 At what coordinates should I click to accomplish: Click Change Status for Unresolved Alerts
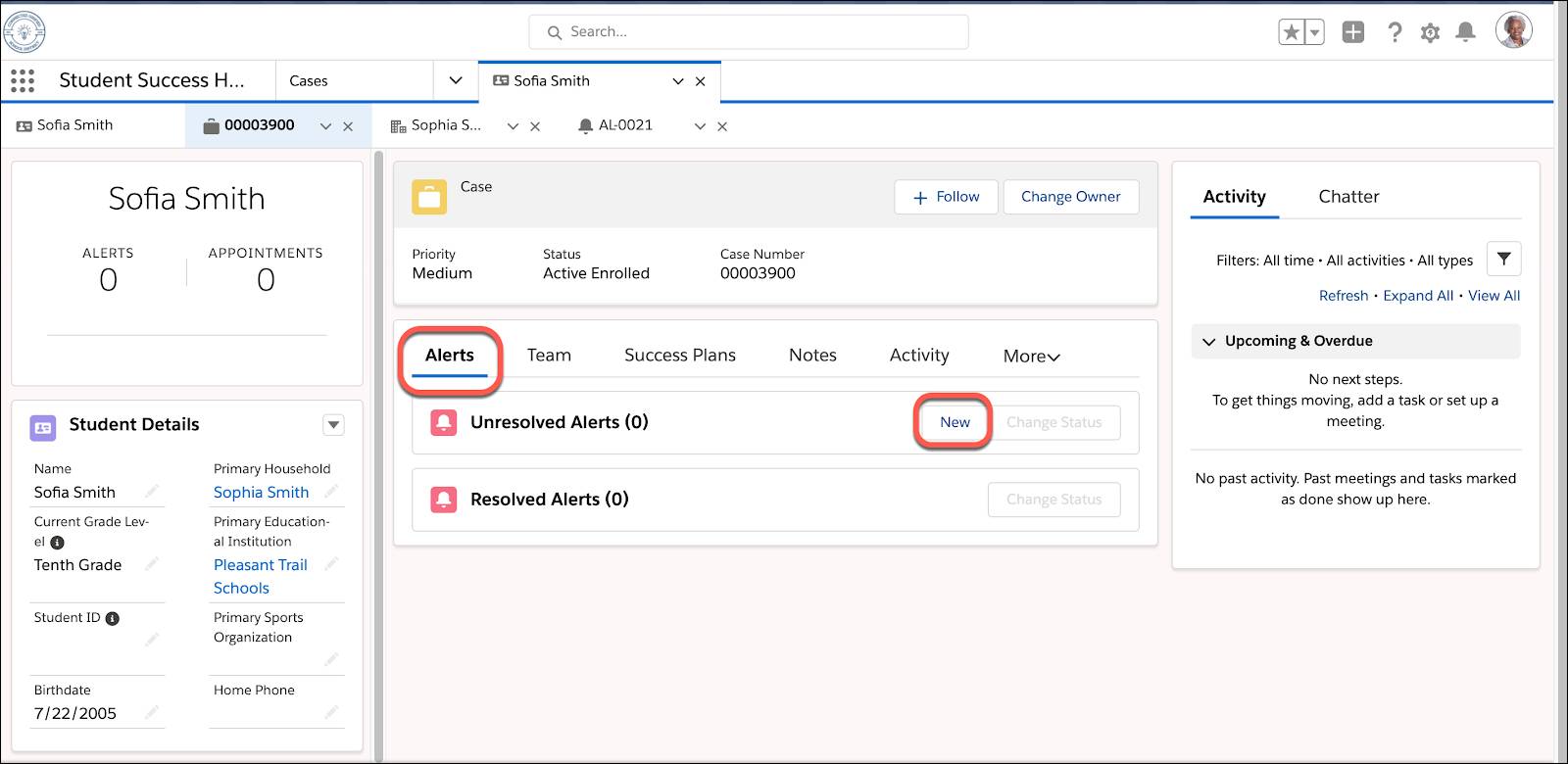[1053, 422]
